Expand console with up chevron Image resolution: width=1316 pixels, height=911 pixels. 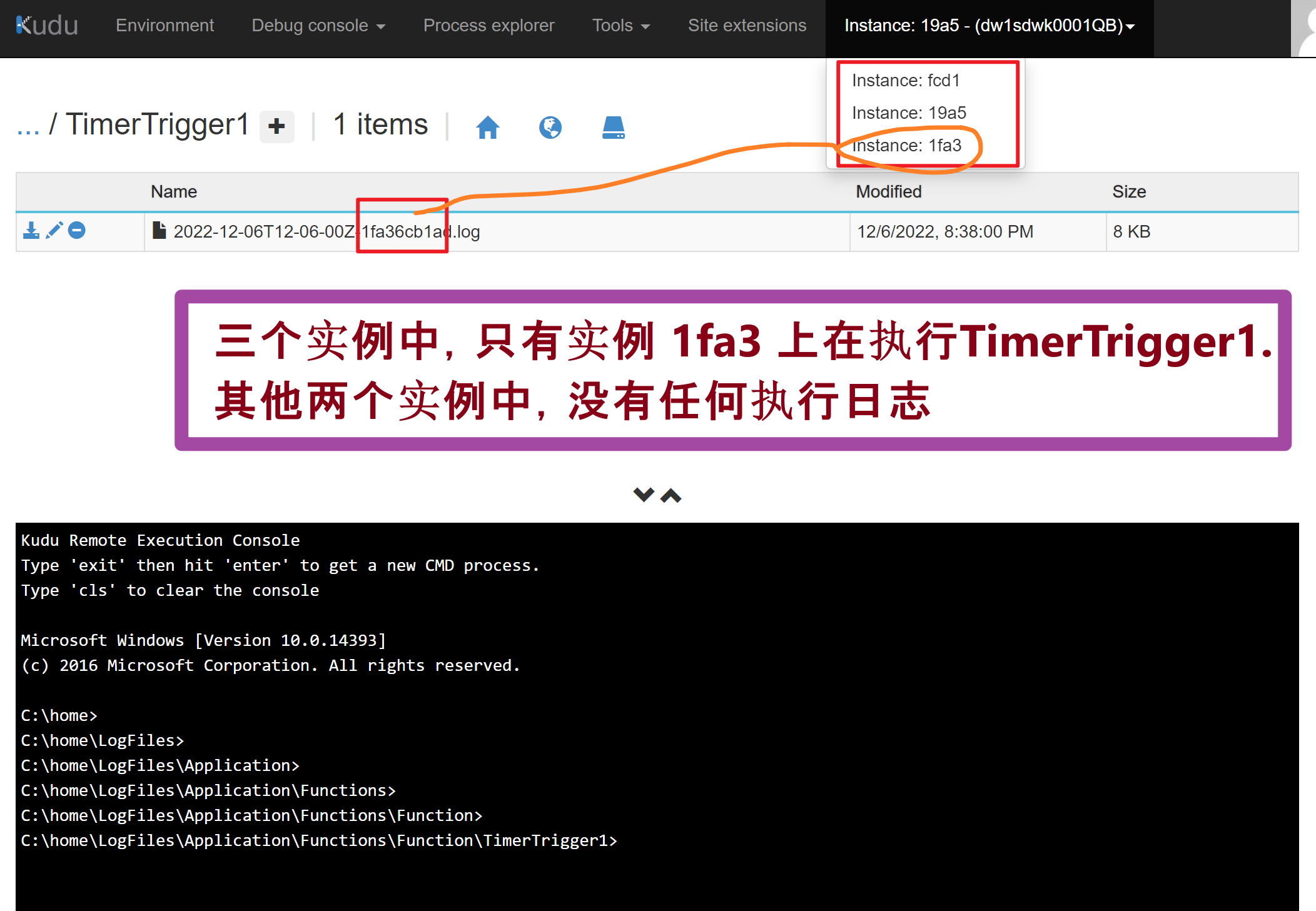671,496
